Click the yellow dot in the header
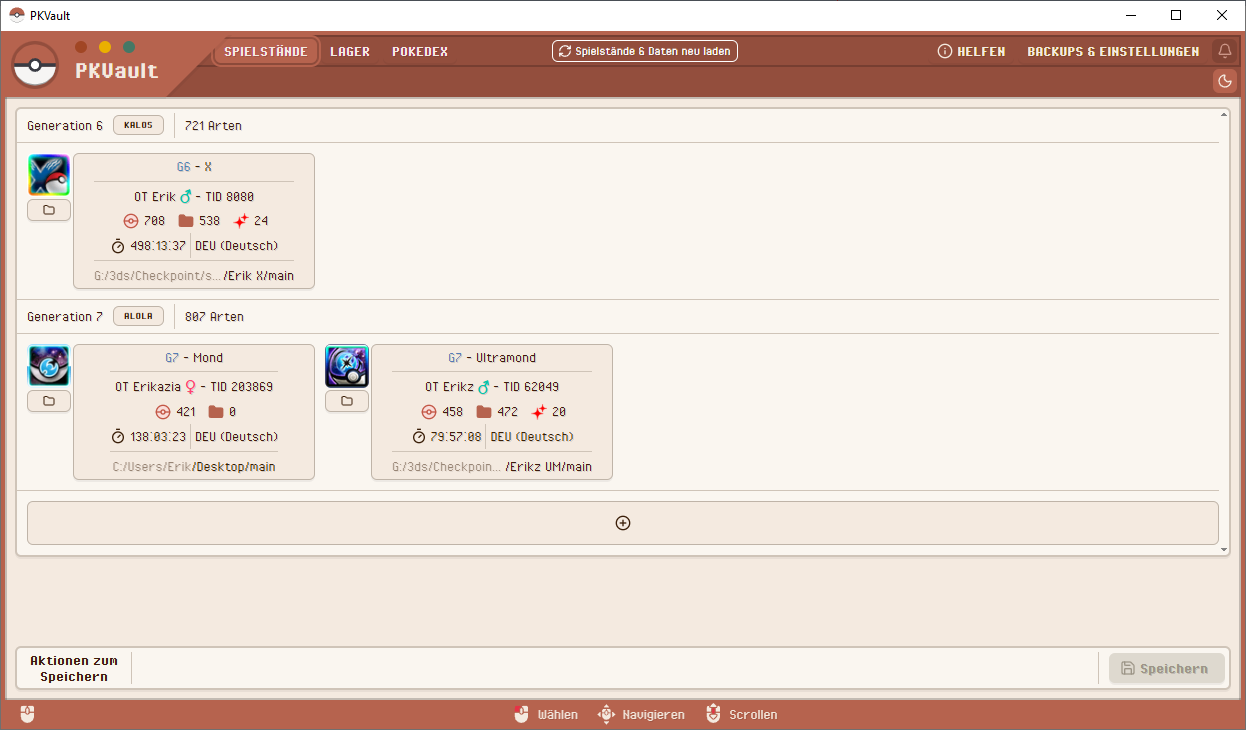The height and width of the screenshot is (730, 1246). pyautogui.click(x=105, y=47)
